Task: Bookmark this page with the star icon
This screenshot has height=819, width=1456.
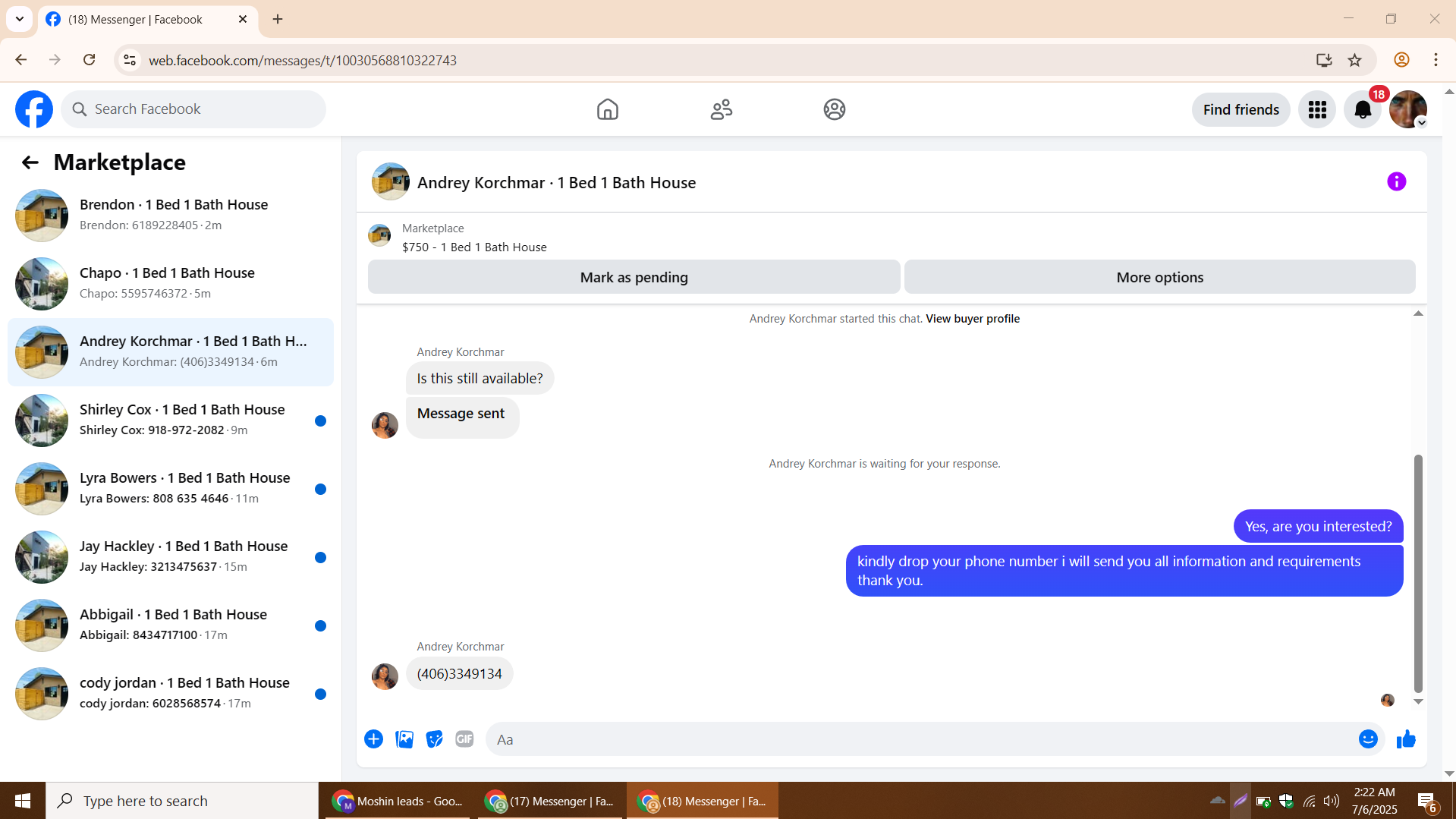Action: [x=1354, y=60]
